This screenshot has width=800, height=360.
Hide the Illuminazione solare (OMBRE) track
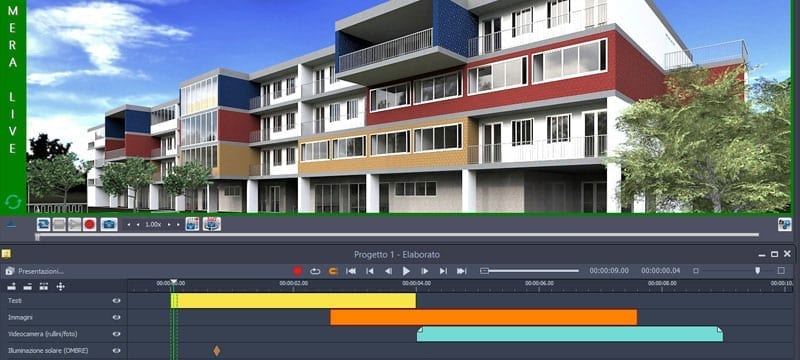click(x=116, y=351)
